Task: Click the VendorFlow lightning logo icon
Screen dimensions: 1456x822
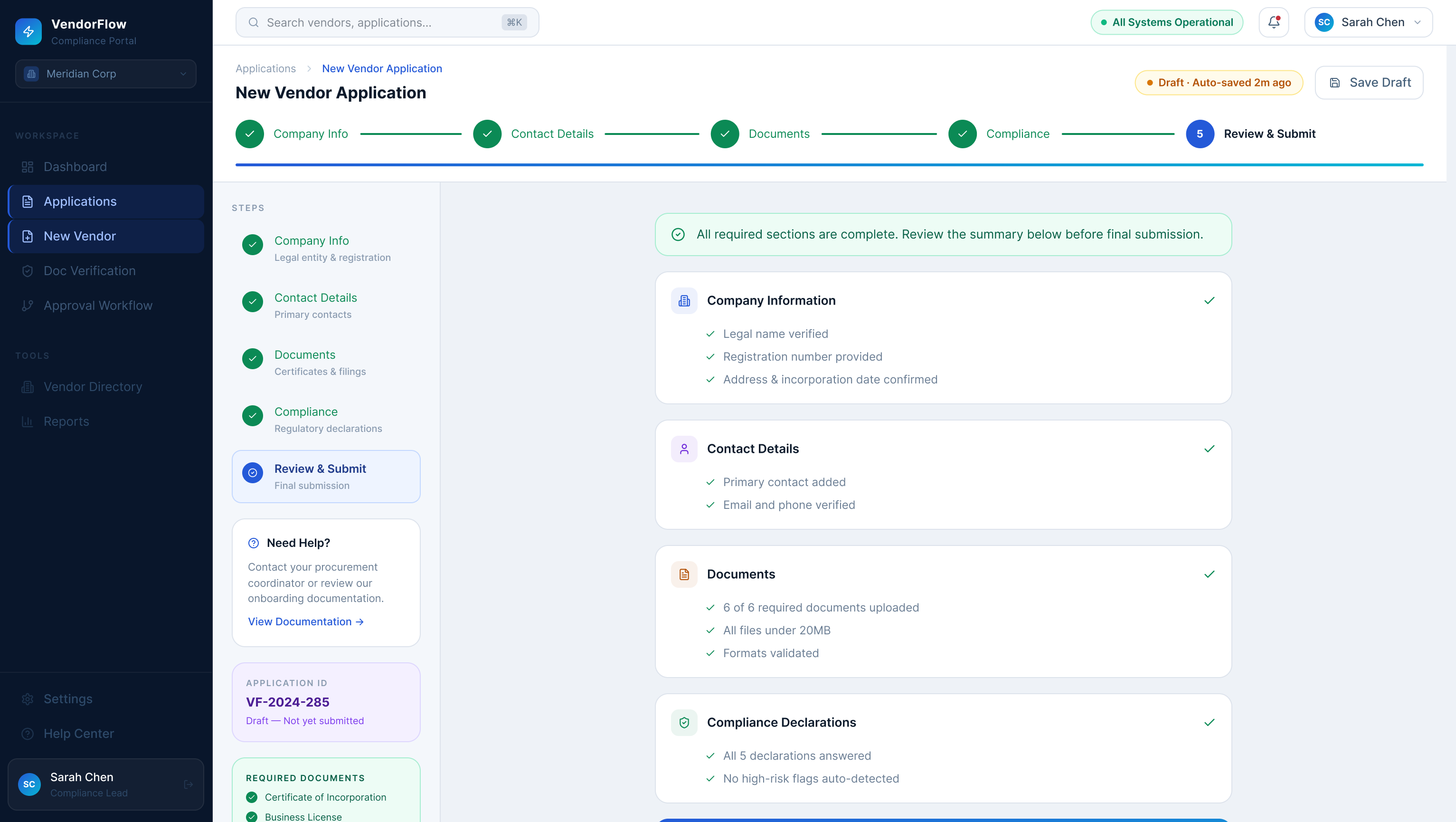Action: click(28, 32)
